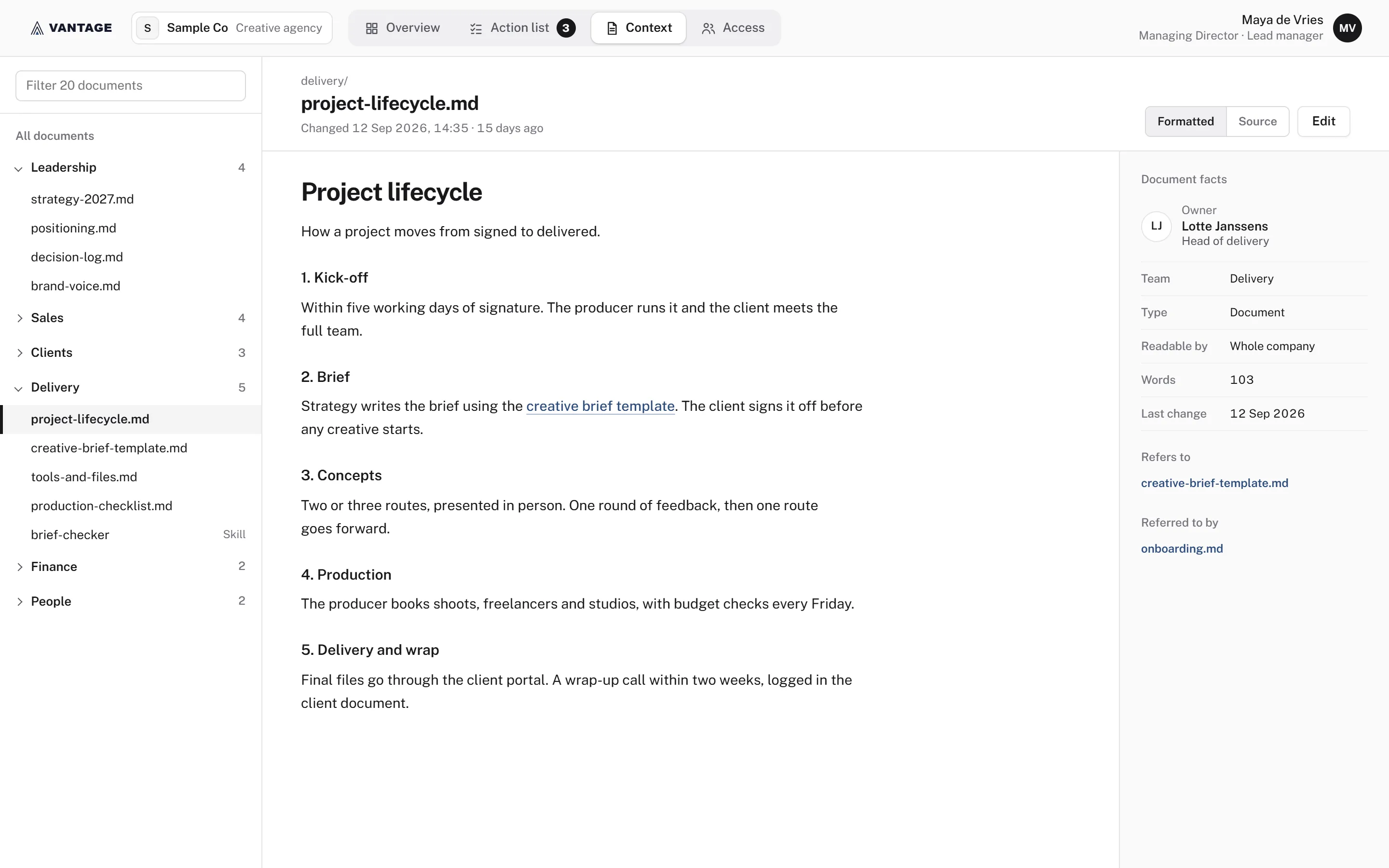
Task: Expand the People folder chevron
Action: [19, 602]
